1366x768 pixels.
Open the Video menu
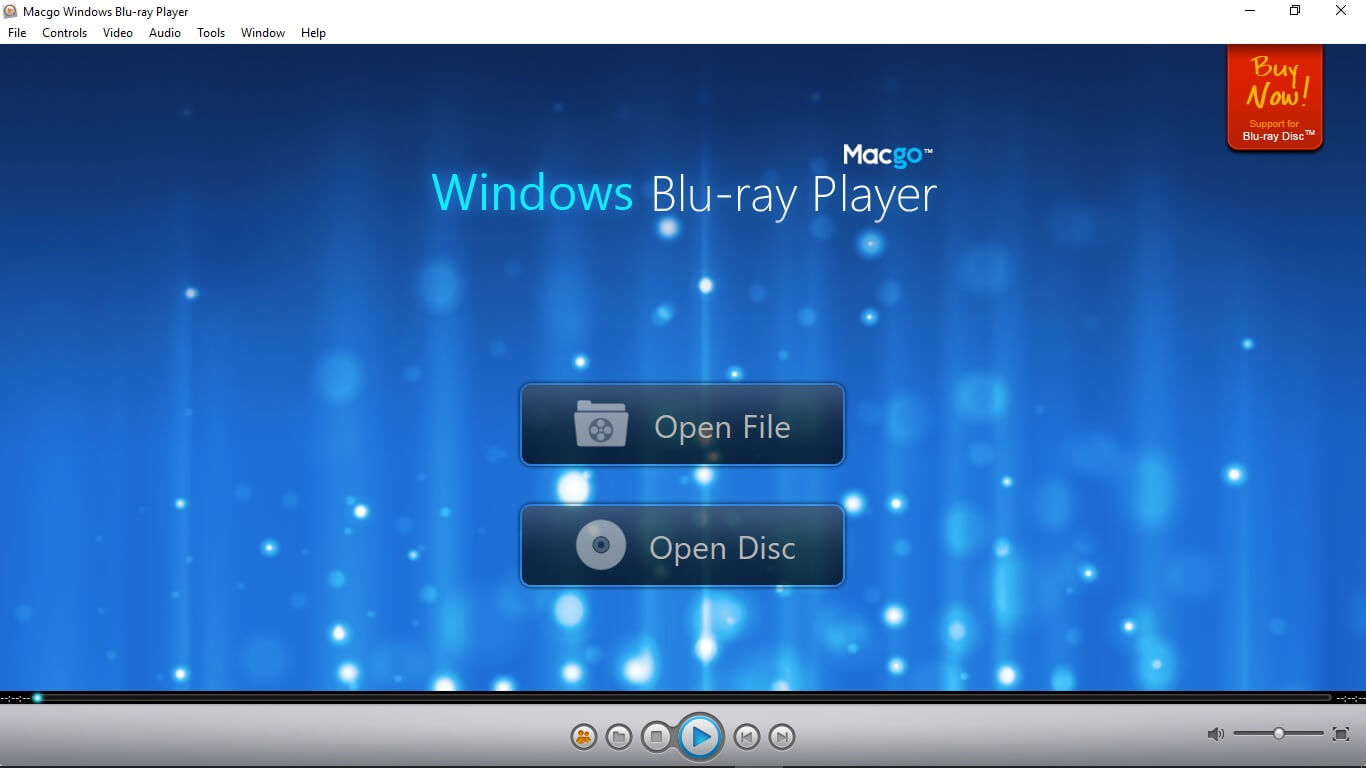tap(118, 33)
